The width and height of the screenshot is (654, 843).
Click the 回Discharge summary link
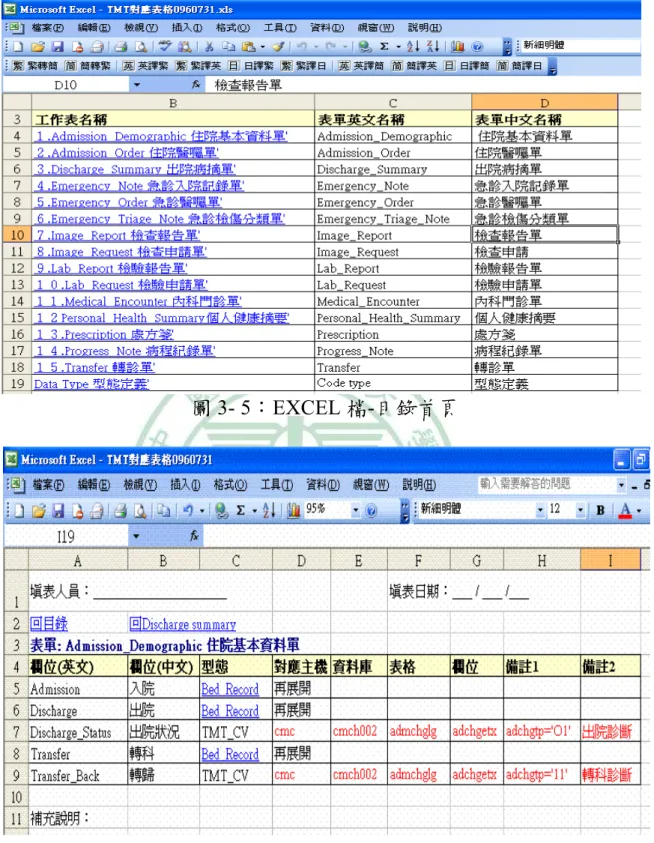183,624
